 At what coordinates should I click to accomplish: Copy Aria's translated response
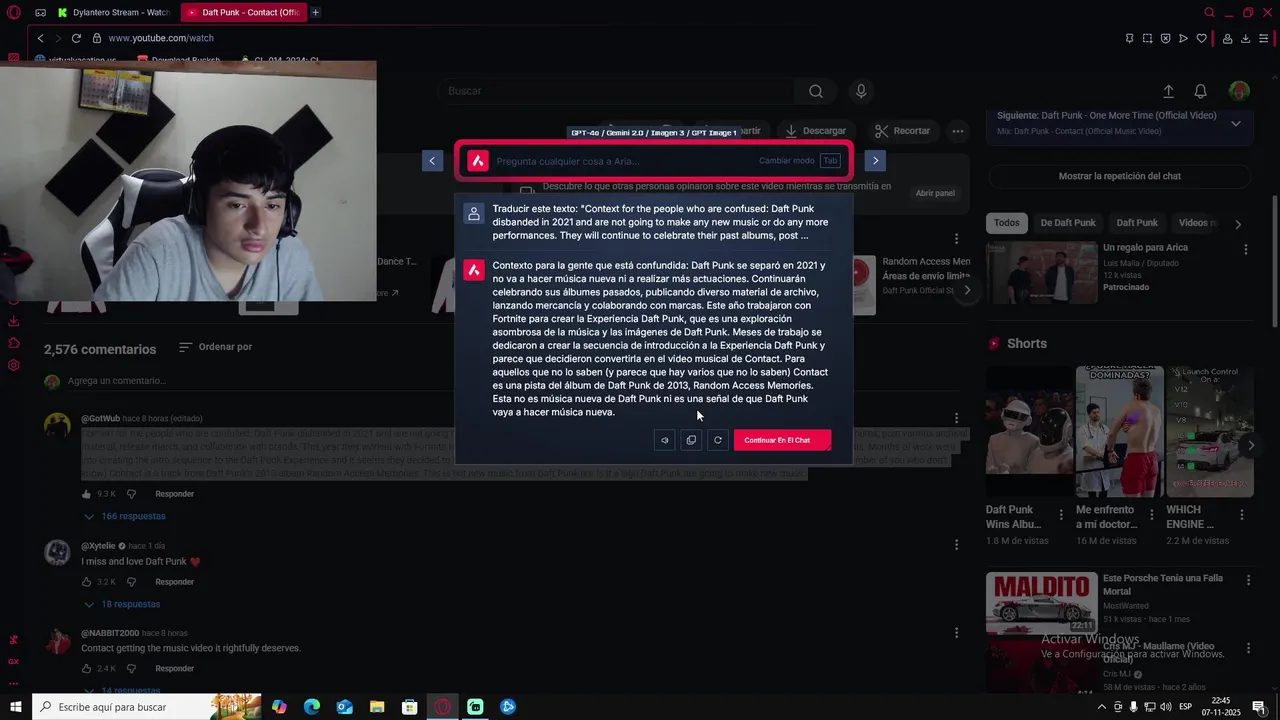coord(691,440)
